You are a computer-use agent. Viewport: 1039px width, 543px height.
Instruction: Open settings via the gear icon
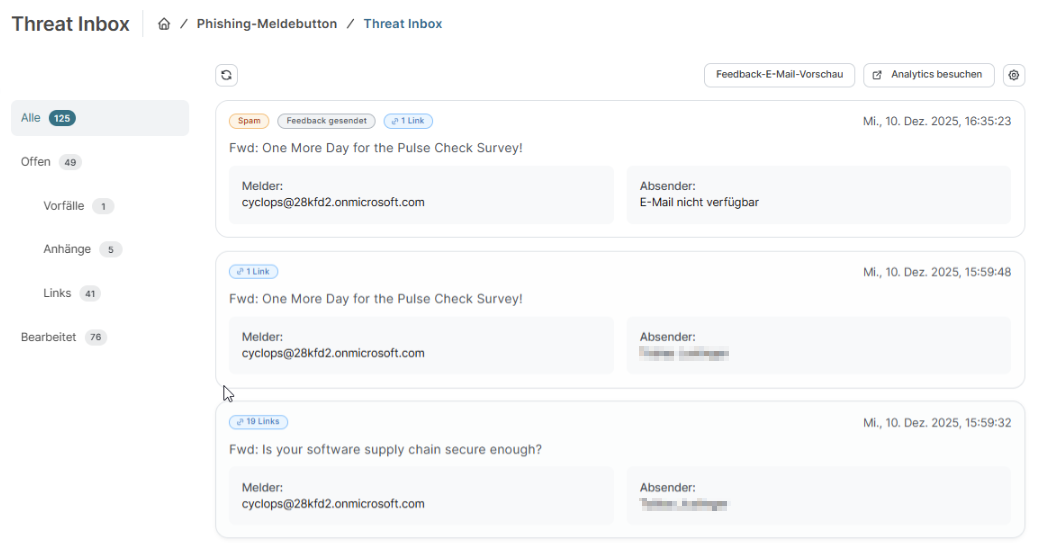click(1014, 75)
